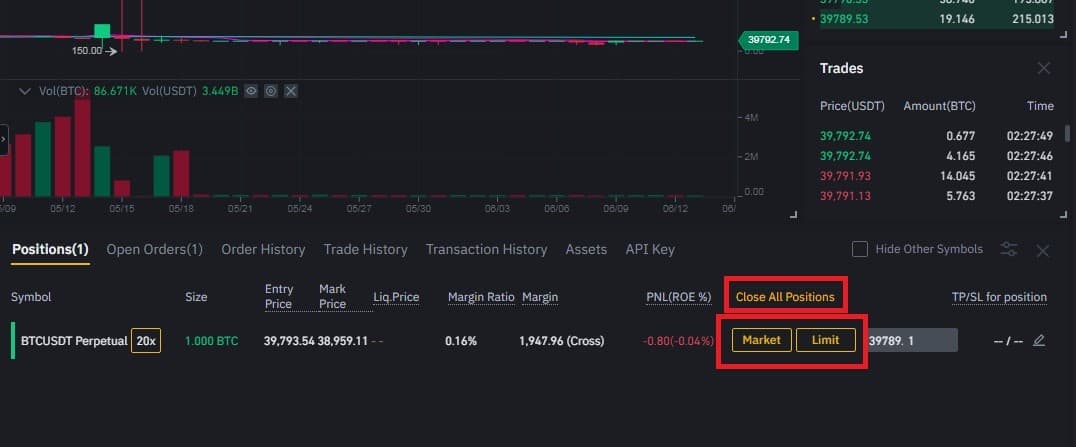Remove the volume indicator with X icon
Viewport: 1076px width, 447px height.
(x=291, y=91)
